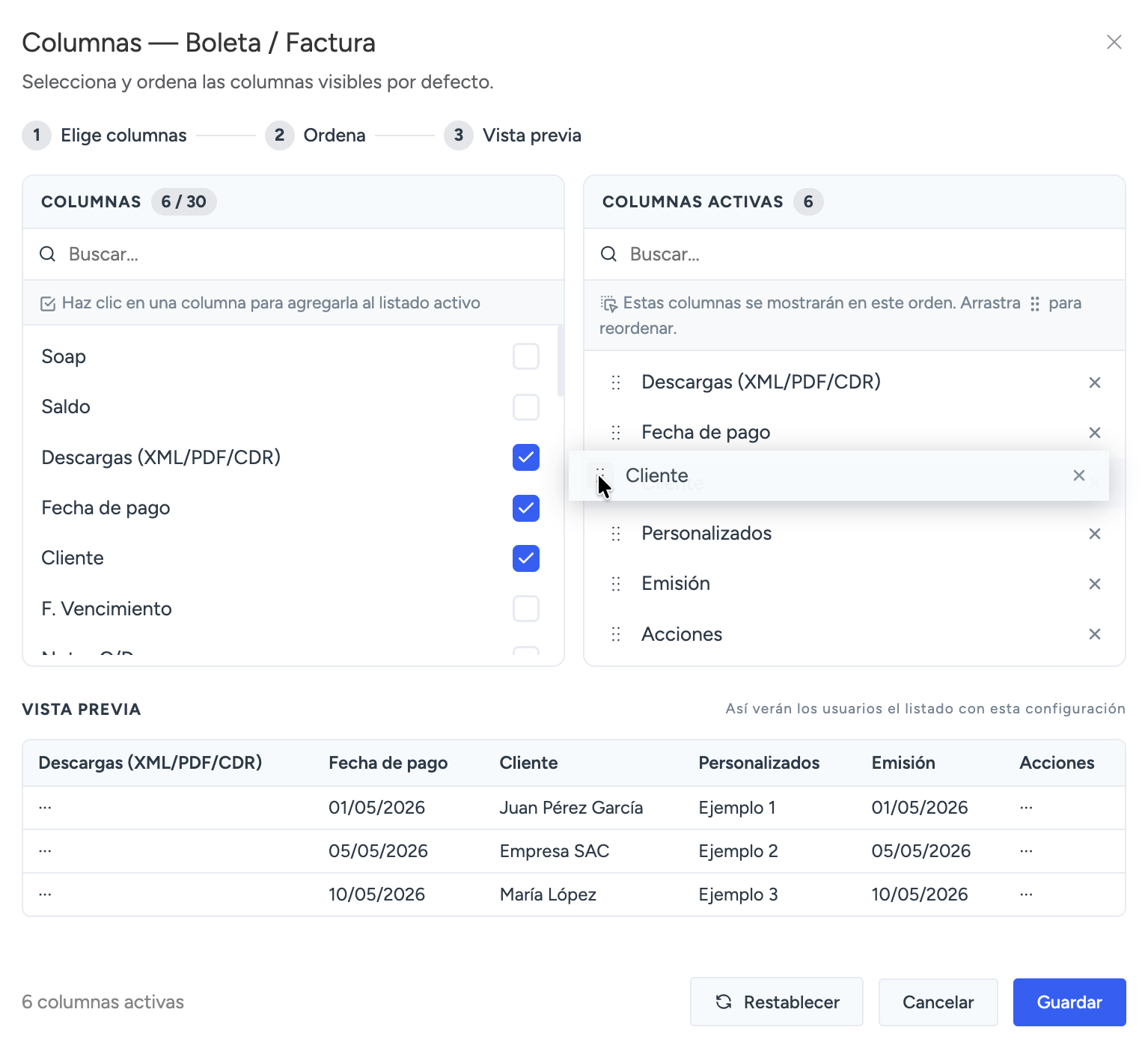Click the Restablecer button
Screen dimensions: 1148x1048
777,1002
